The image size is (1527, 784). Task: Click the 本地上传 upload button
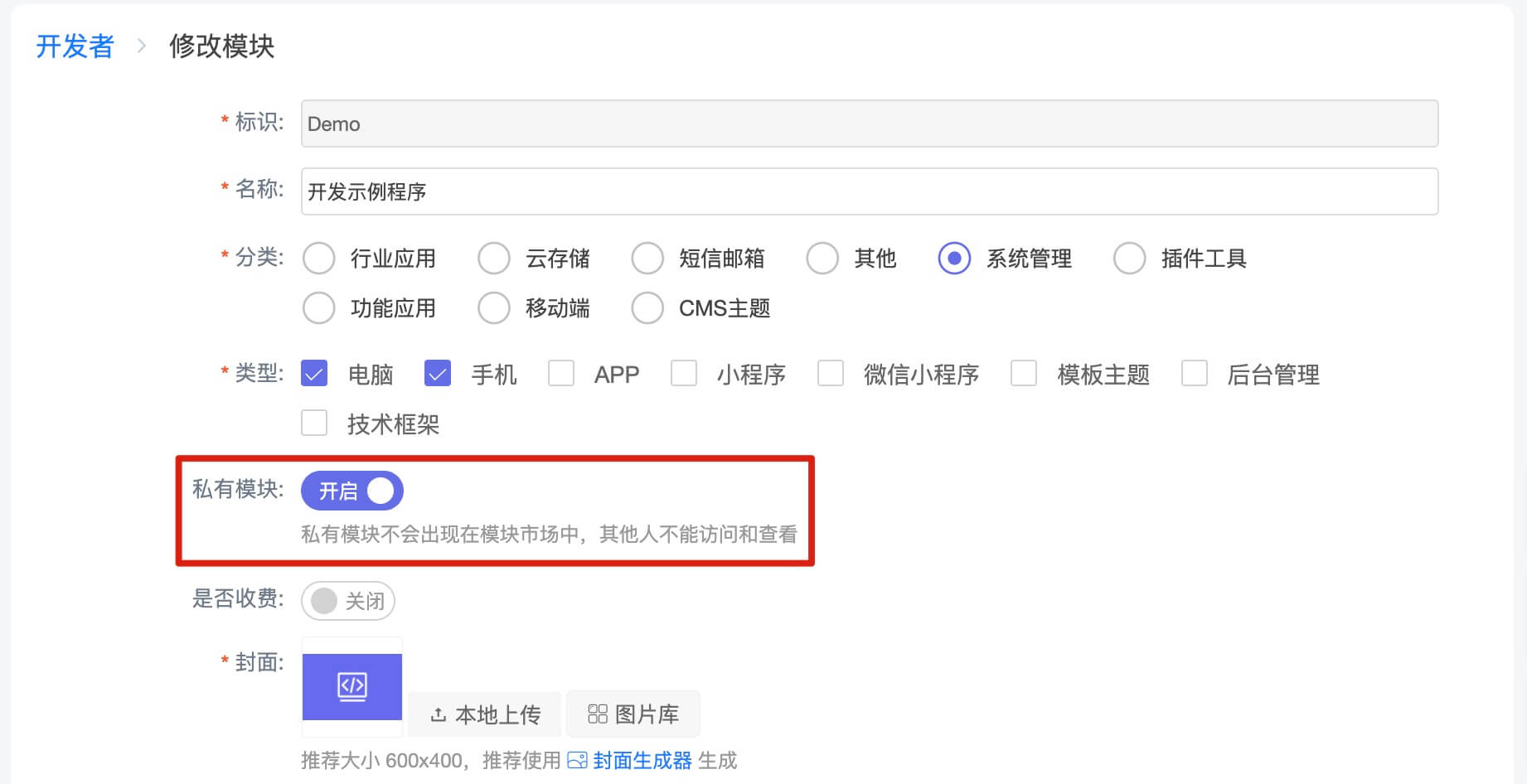coord(485,714)
